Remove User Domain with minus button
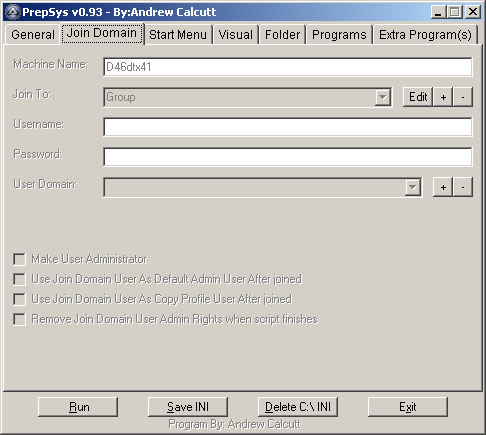The width and height of the screenshot is (486, 435). tap(463, 187)
